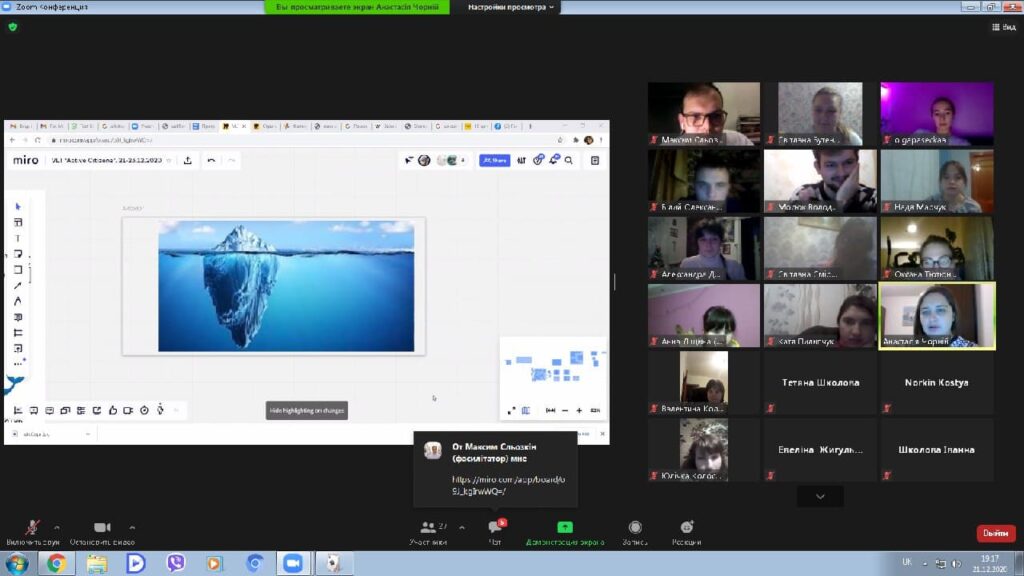Open Google Chrome from the taskbar
The height and width of the screenshot is (576, 1024).
tap(56, 563)
